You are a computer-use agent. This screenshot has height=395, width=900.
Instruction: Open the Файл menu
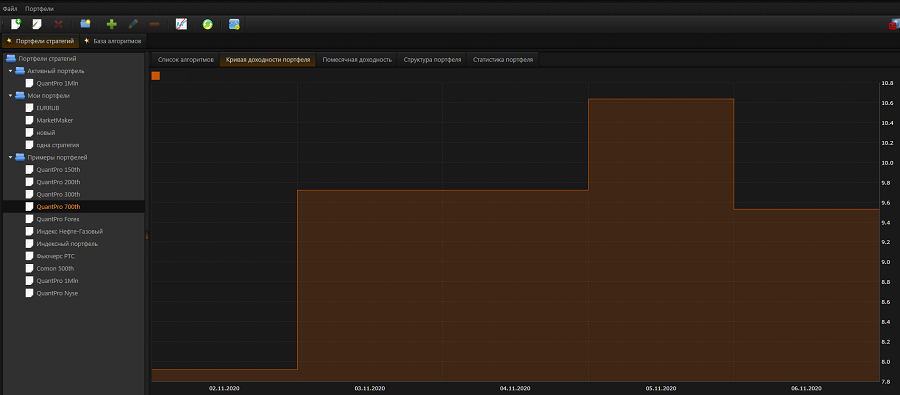coord(10,9)
